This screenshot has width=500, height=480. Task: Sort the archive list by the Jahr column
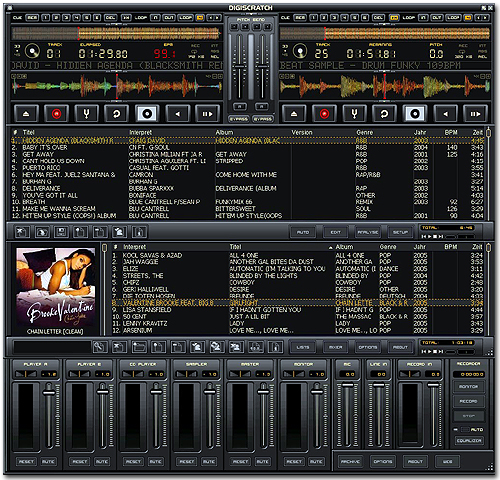tap(419, 247)
